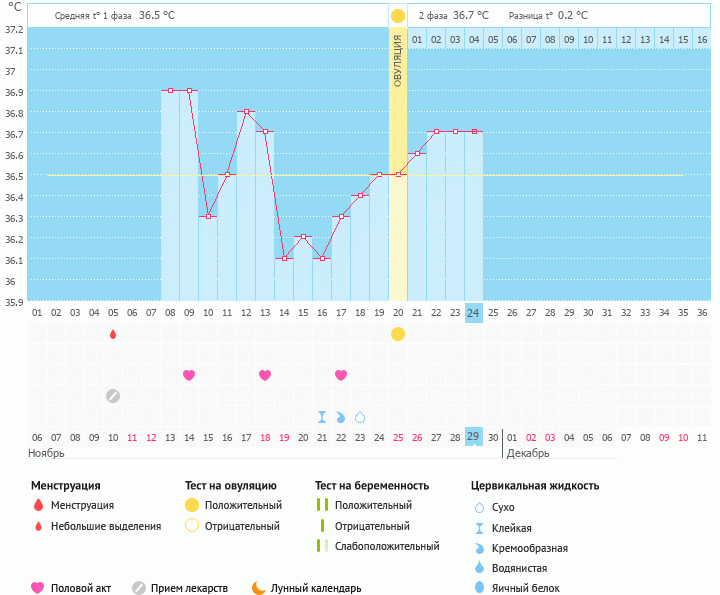Select the highlighted date 29 in November
Screen dimensions: 720x595
tap(474, 437)
